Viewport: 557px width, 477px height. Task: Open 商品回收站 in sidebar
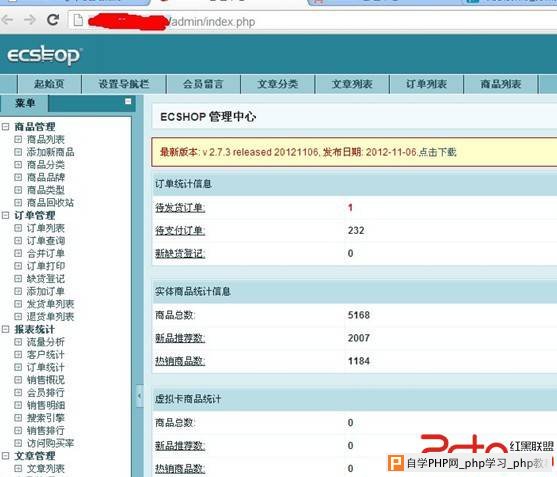[x=50, y=202]
